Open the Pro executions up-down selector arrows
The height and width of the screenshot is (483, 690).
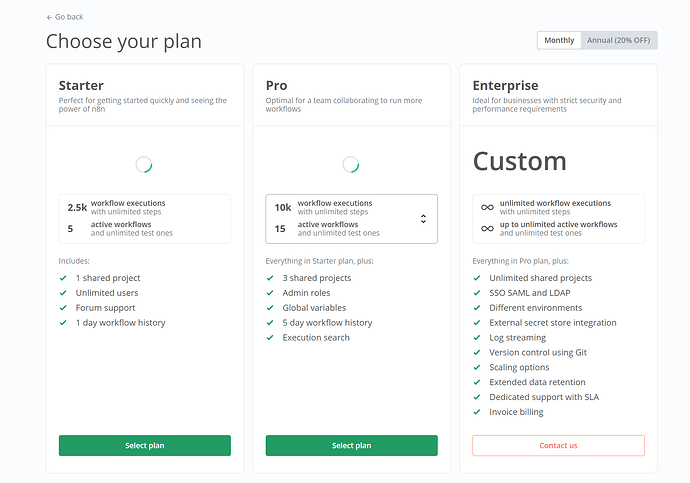[423, 219]
